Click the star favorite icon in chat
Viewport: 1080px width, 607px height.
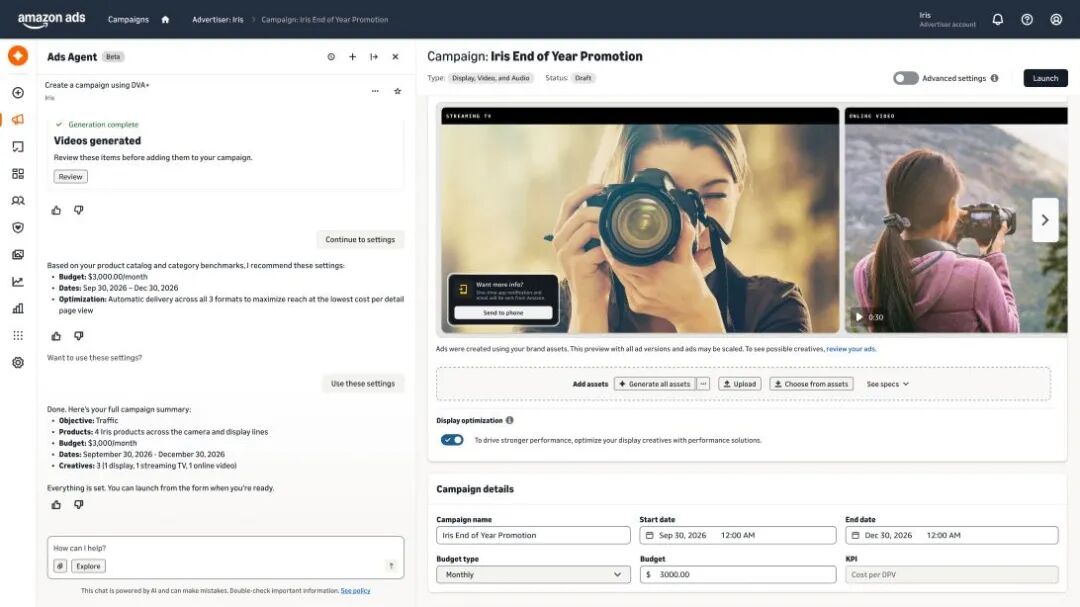397,91
